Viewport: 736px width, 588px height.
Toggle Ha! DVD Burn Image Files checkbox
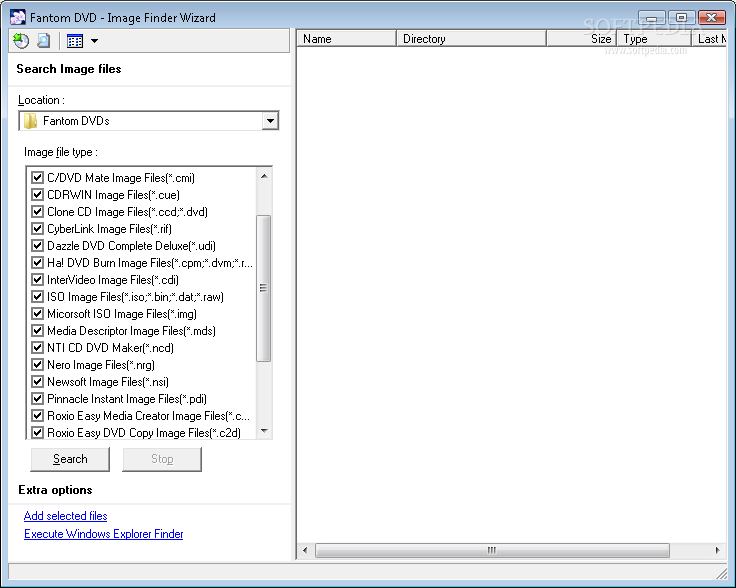pos(38,262)
